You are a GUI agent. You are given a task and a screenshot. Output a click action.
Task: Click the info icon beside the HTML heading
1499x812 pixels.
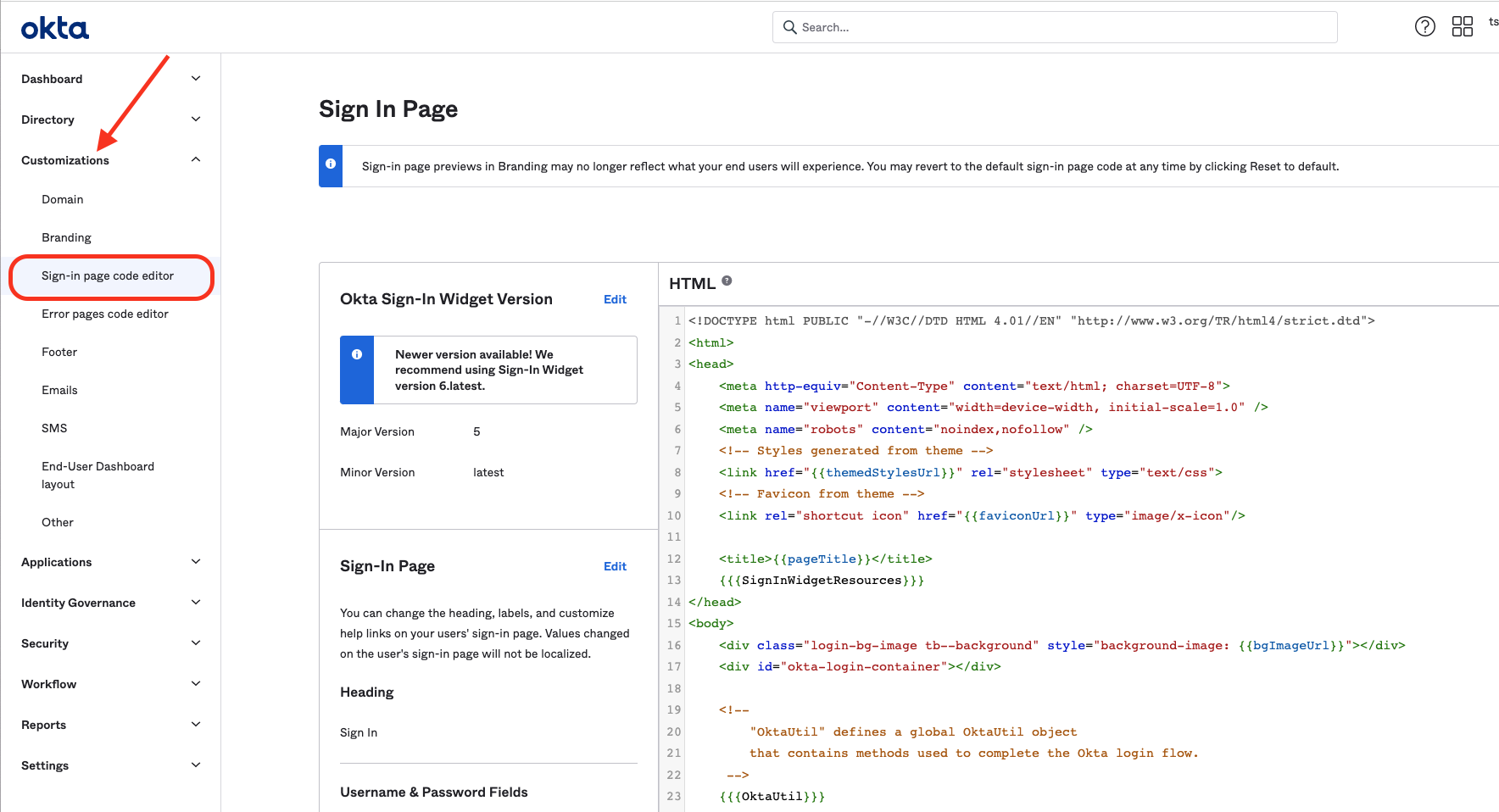coord(727,280)
